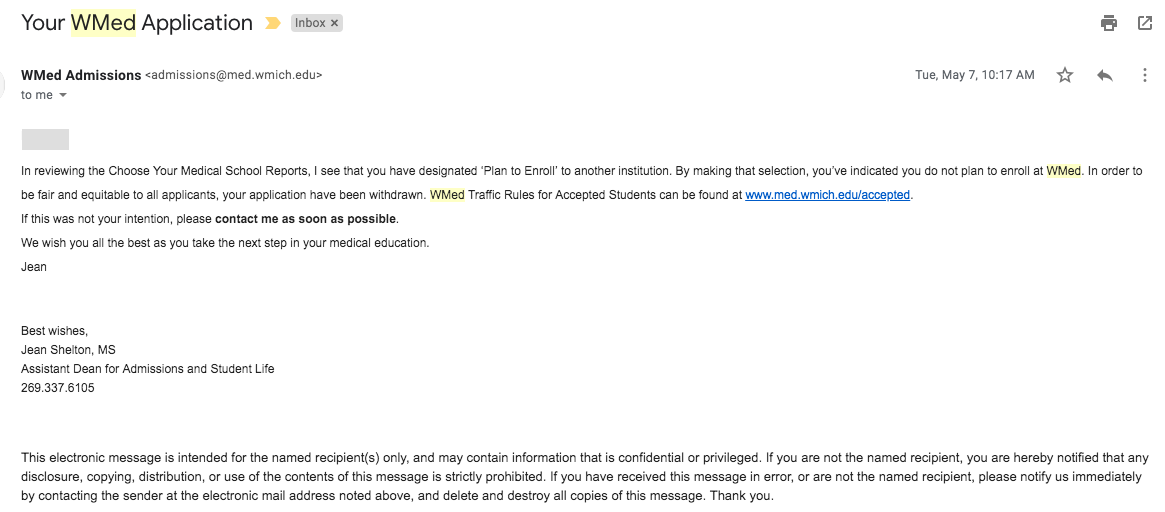Click the highlighted WMed in the subject
The width and height of the screenshot is (1165, 512).
103,23
